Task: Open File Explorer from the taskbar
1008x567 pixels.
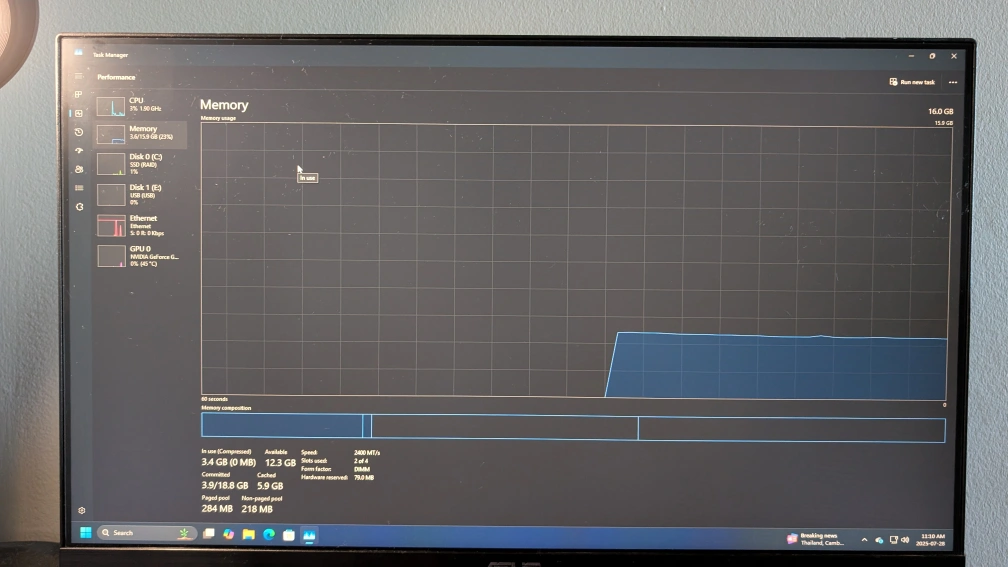Action: [x=249, y=534]
